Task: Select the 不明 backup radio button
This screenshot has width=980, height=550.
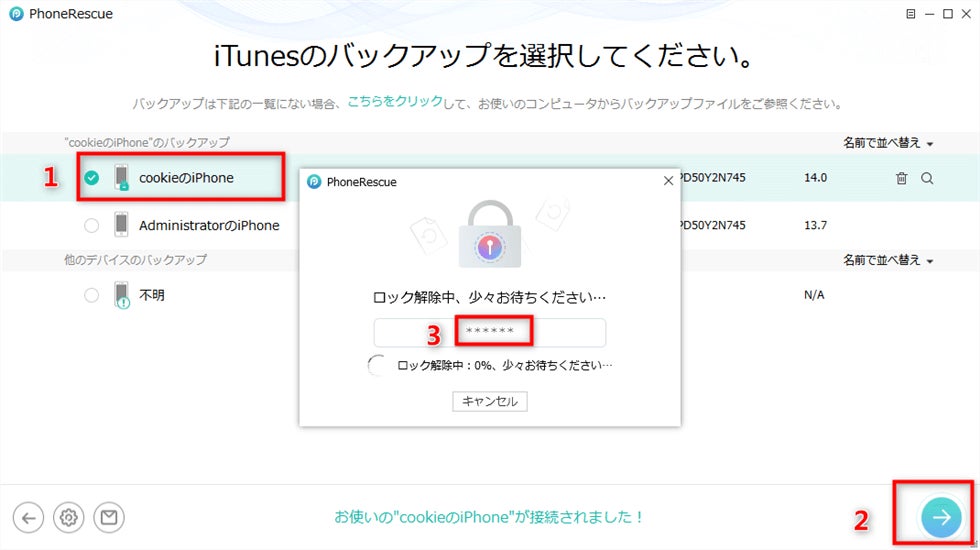Action: point(92,295)
